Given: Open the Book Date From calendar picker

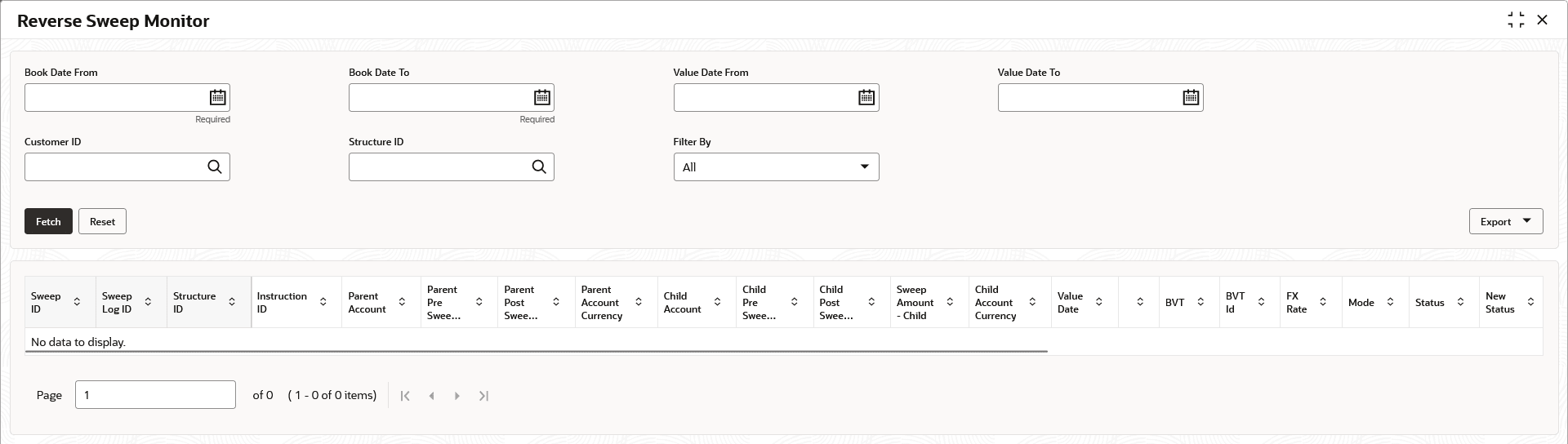Looking at the screenshot, I should [x=217, y=98].
